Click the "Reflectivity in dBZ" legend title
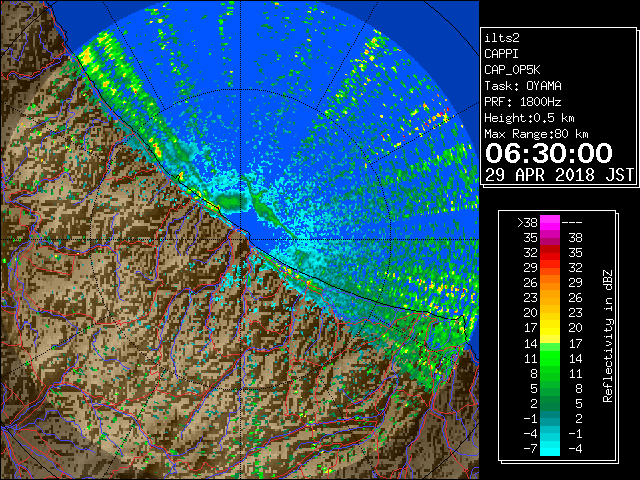Screen dimensions: 640x480 tap(608, 336)
